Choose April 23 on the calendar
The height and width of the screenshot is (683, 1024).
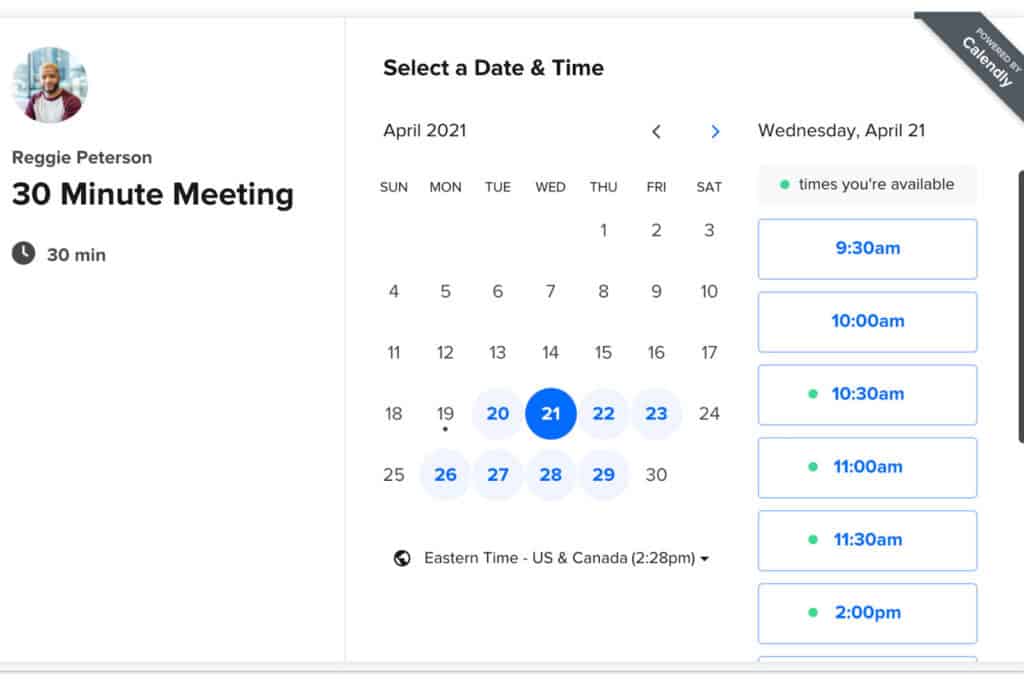coord(656,414)
